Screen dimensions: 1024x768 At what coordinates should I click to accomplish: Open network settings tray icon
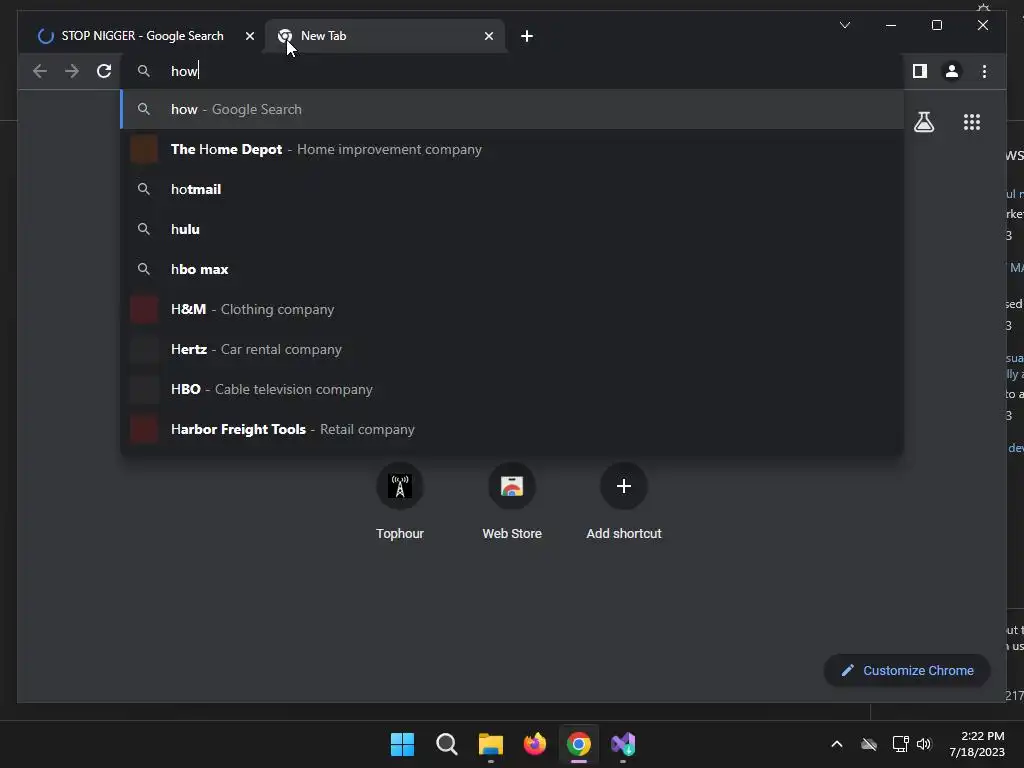(x=901, y=744)
